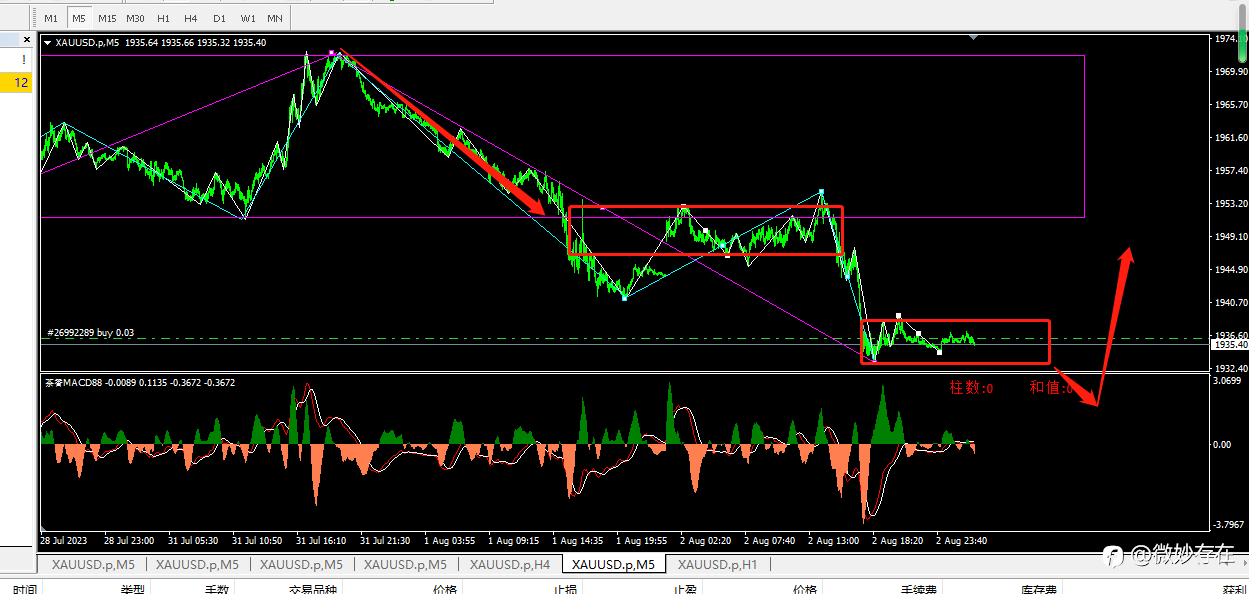Change timeframe to W1 weekly
This screenshot has height=594, width=1249.
[248, 18]
